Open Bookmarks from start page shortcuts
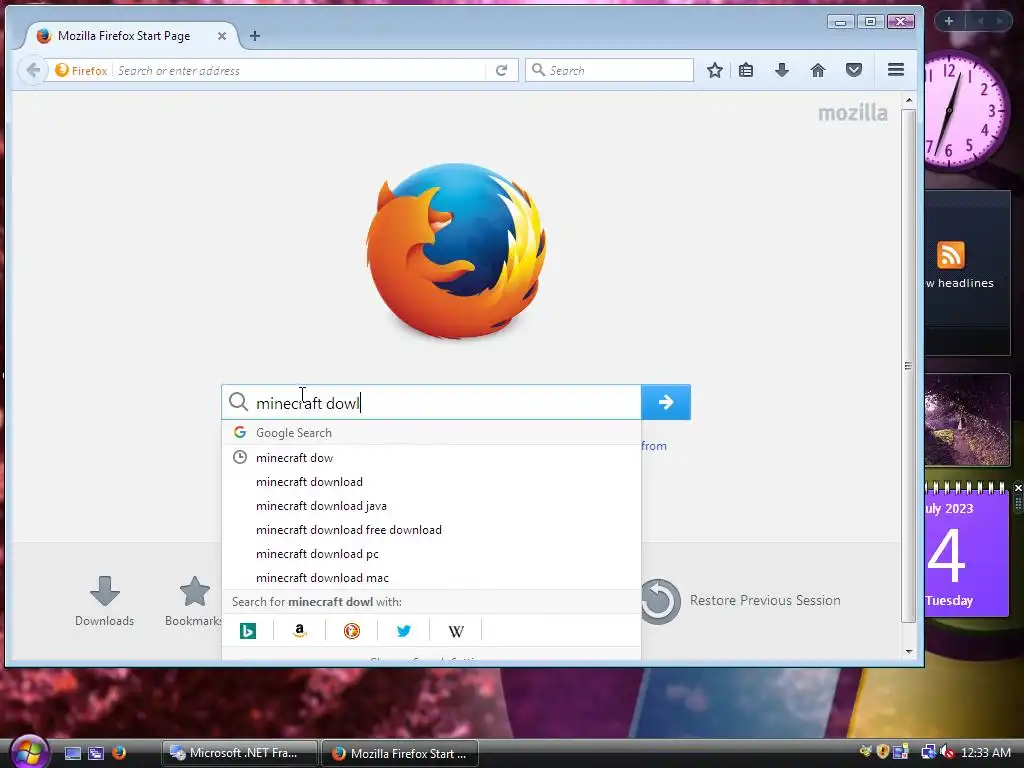This screenshot has height=768, width=1024. (x=194, y=601)
